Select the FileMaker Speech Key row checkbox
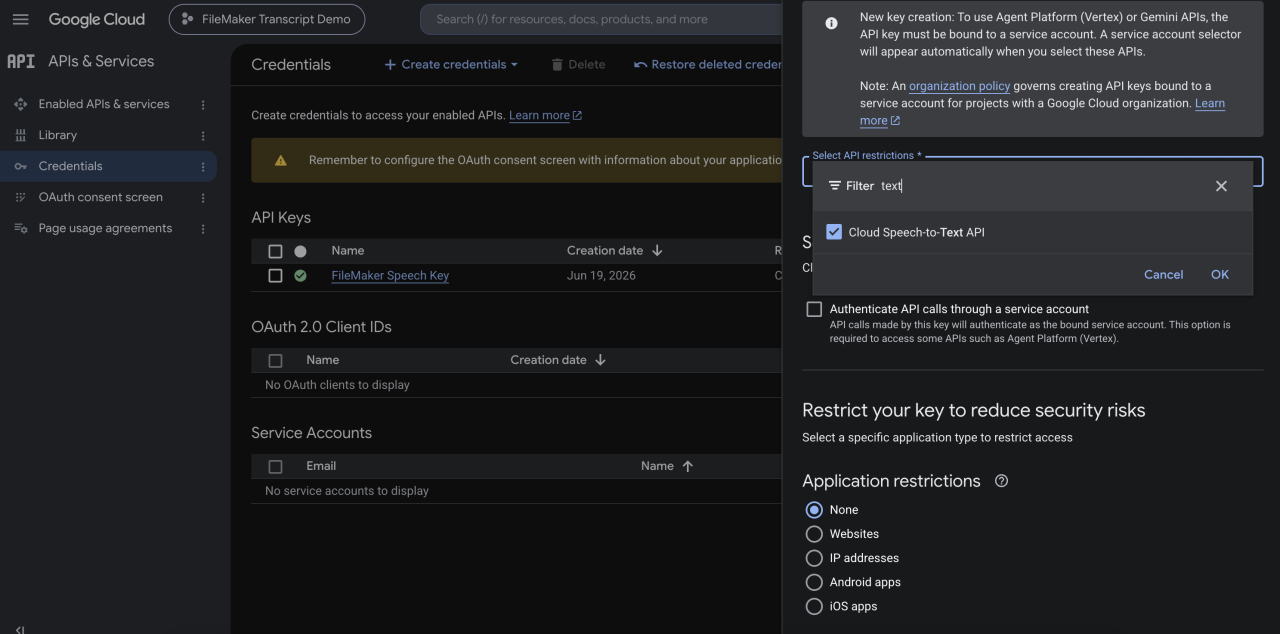 click(276, 276)
